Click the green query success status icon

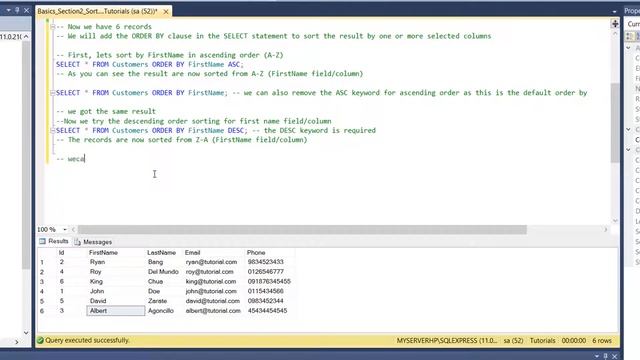pos(40,340)
